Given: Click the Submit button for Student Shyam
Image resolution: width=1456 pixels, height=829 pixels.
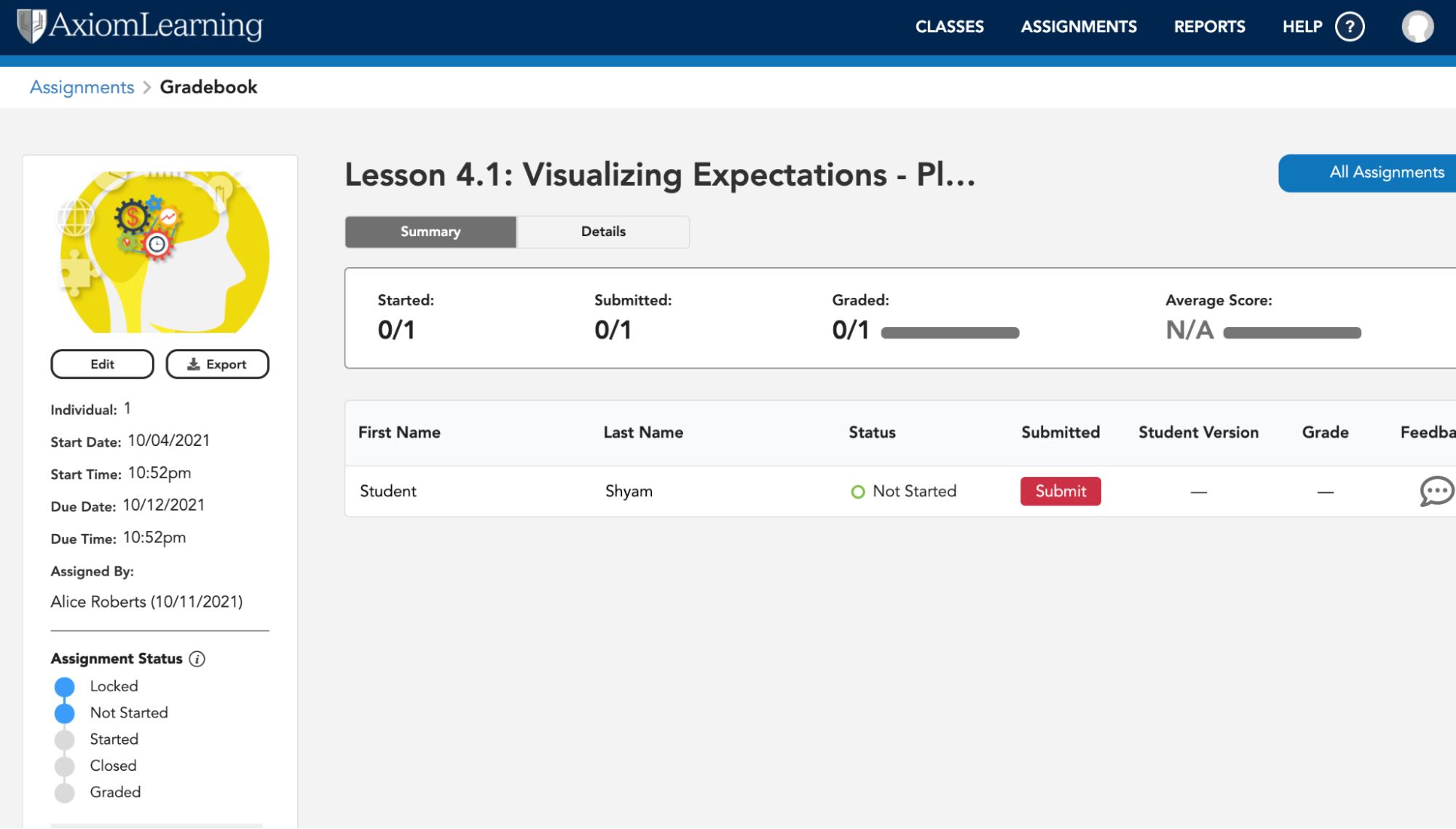Looking at the screenshot, I should pyautogui.click(x=1060, y=491).
